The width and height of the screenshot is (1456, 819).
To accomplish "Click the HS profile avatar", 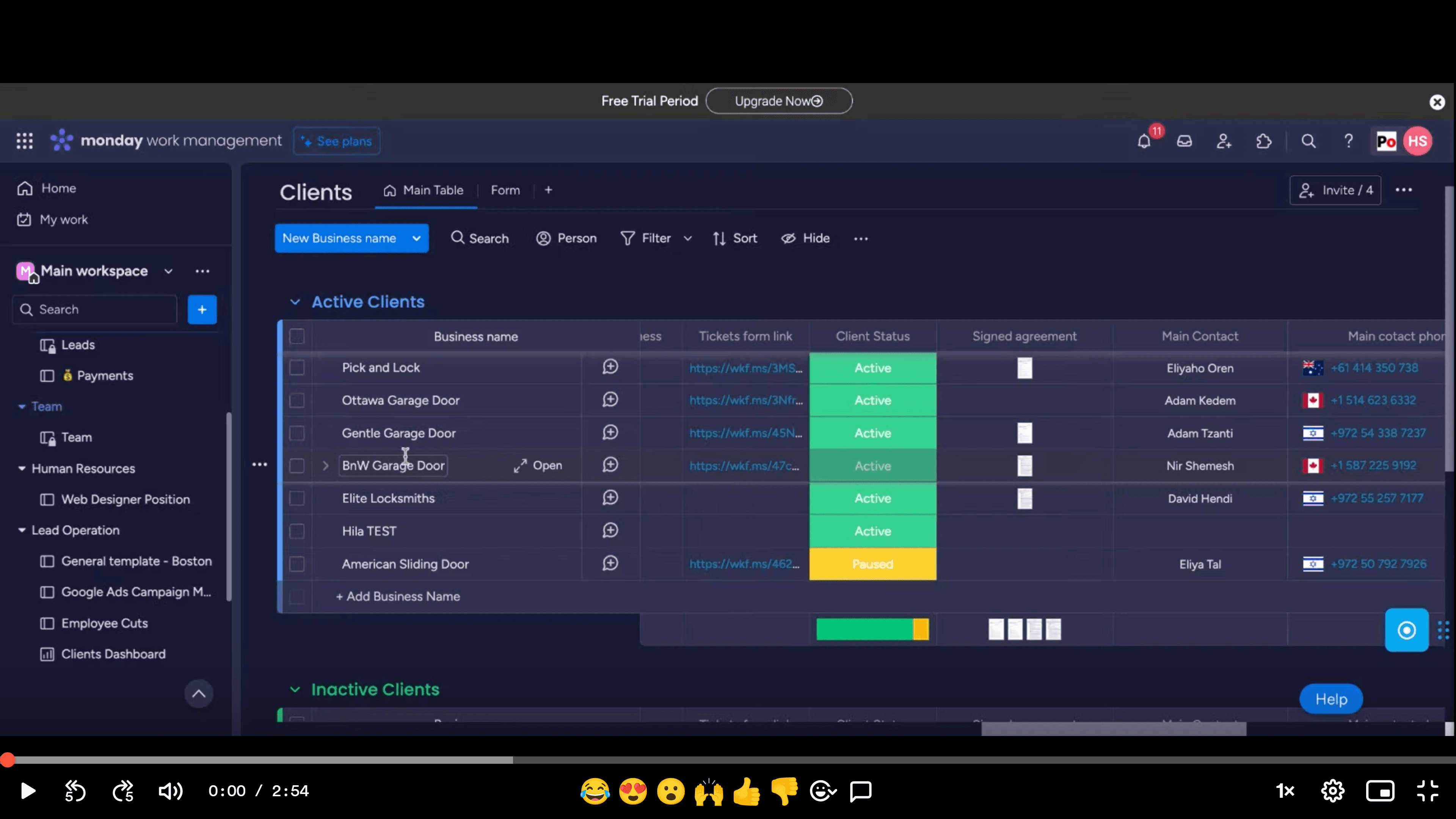I will (x=1417, y=141).
